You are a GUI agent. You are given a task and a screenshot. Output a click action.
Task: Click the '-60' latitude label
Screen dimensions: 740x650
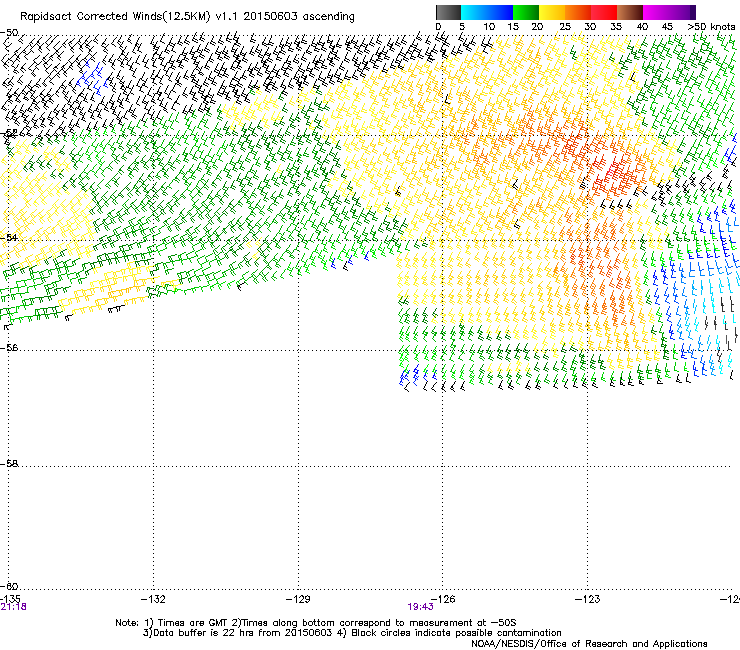9,587
